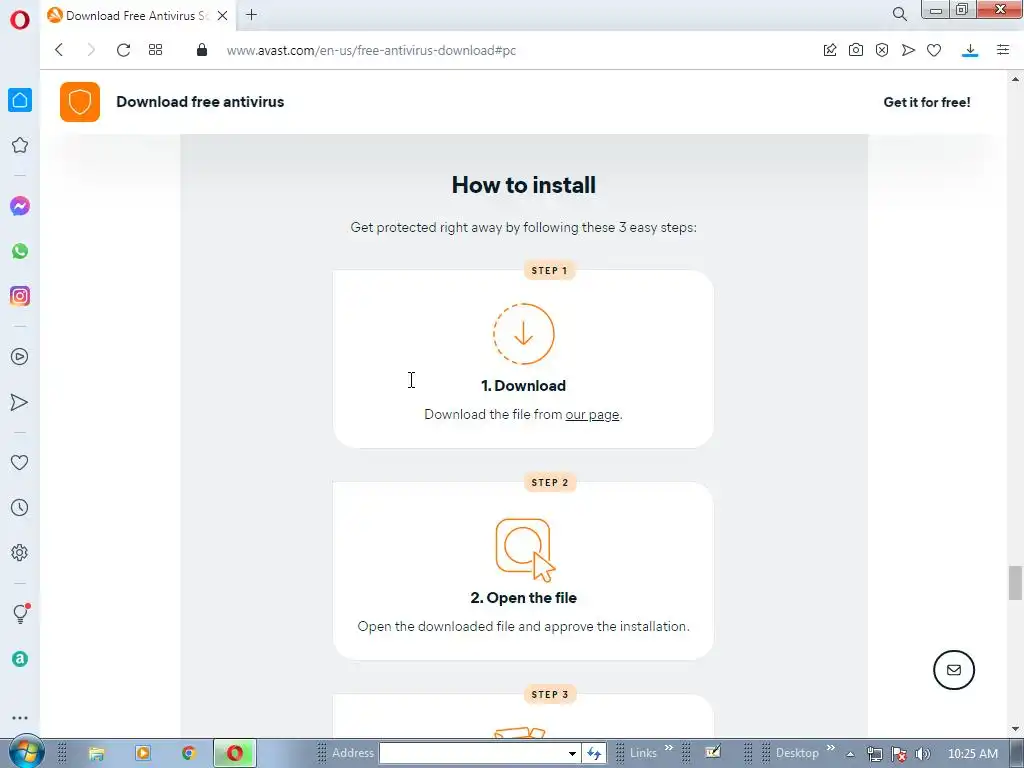Image resolution: width=1024 pixels, height=768 pixels.
Task: Open settings gear in sidebar
Action: tap(20, 552)
